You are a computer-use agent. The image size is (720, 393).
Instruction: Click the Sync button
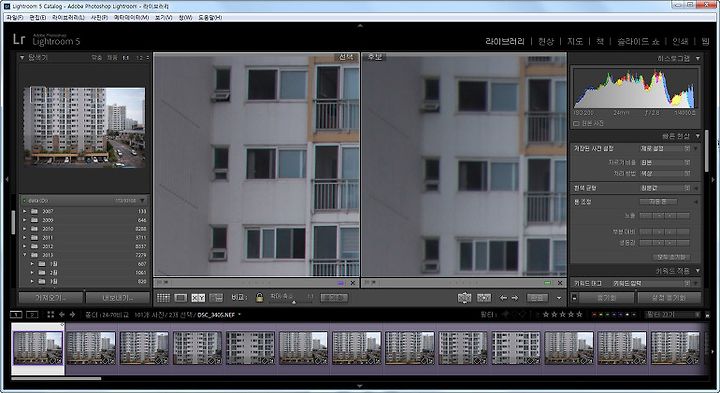point(607,298)
